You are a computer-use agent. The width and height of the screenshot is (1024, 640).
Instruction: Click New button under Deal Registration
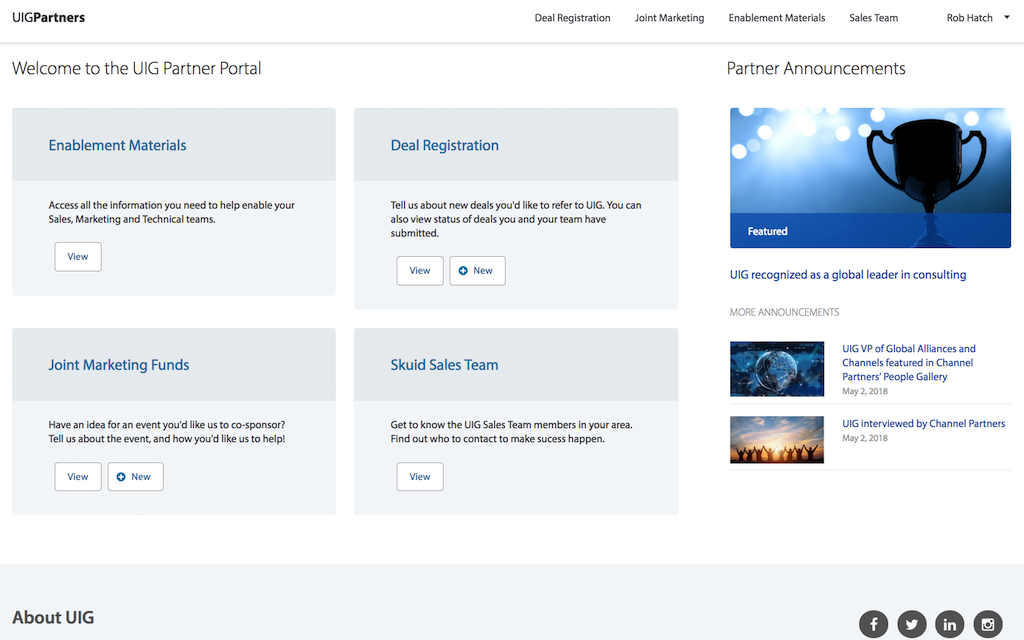point(477,271)
